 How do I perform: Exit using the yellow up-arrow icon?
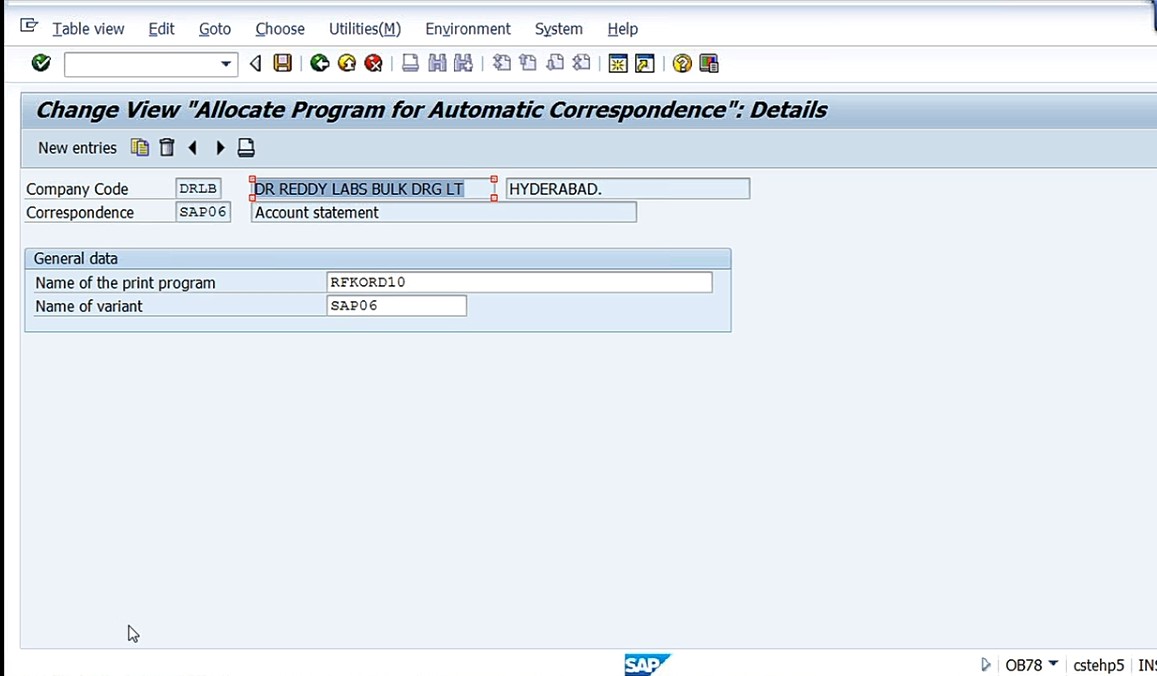tap(347, 63)
